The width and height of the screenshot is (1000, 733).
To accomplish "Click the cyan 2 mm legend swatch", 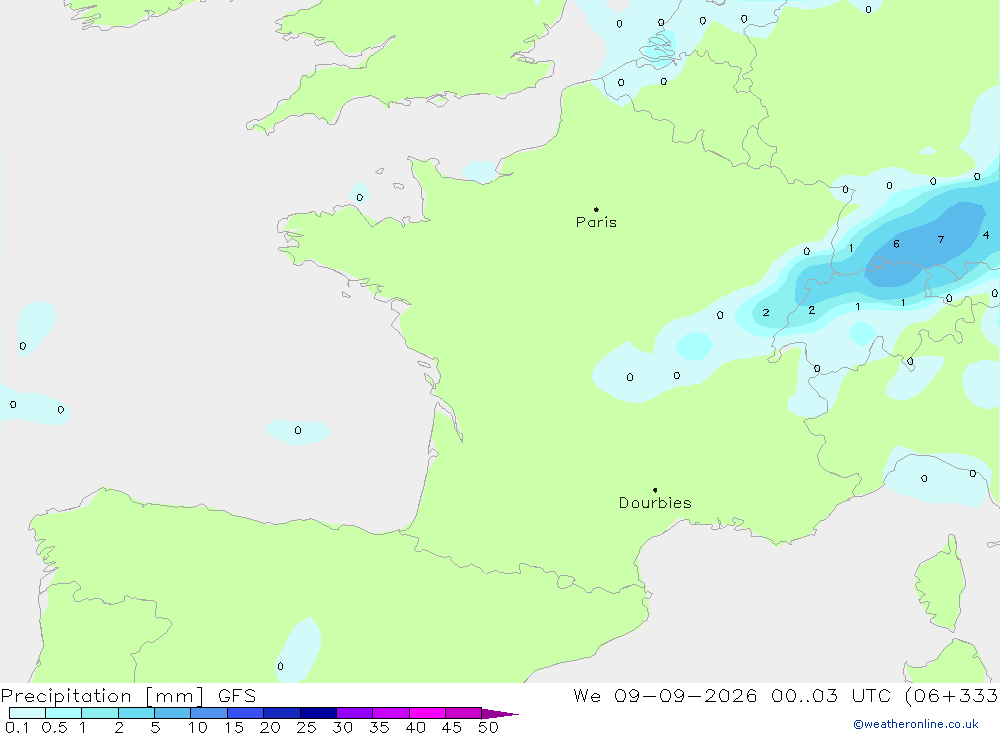I will pyautogui.click(x=136, y=713).
